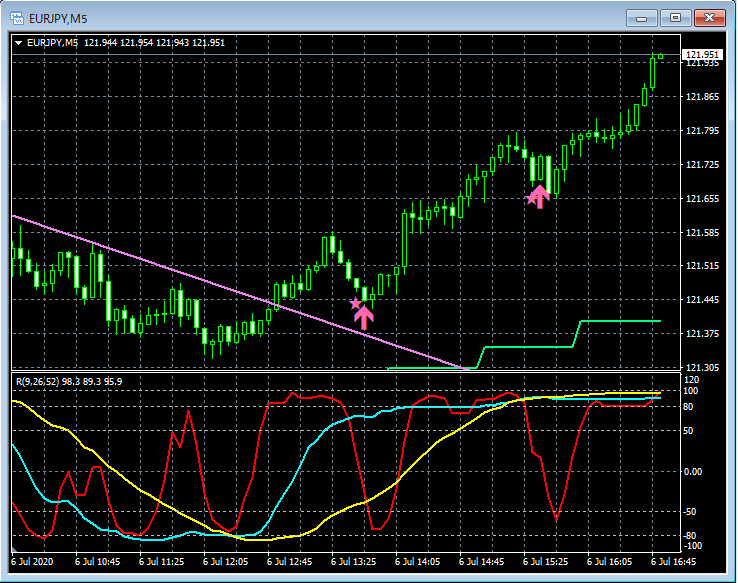Click the 6 Jul 2020 date label
Viewport: 738px width, 583px height.
pos(32,562)
